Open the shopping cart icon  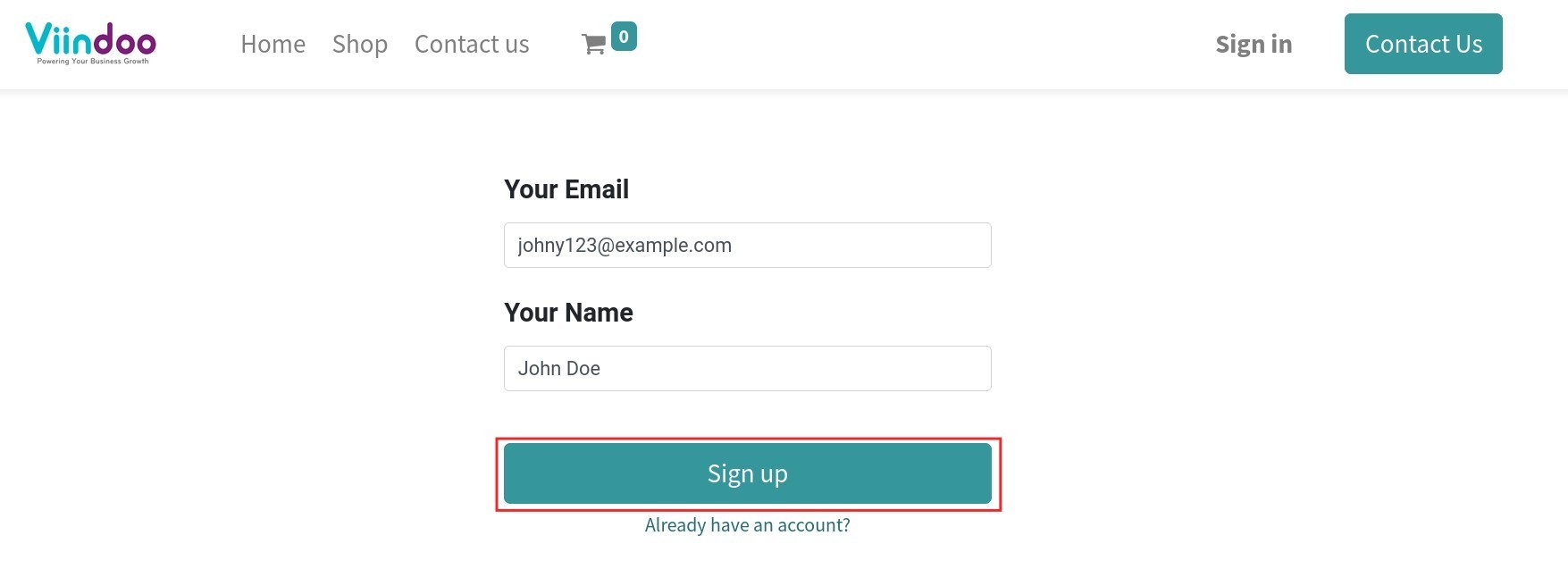593,45
